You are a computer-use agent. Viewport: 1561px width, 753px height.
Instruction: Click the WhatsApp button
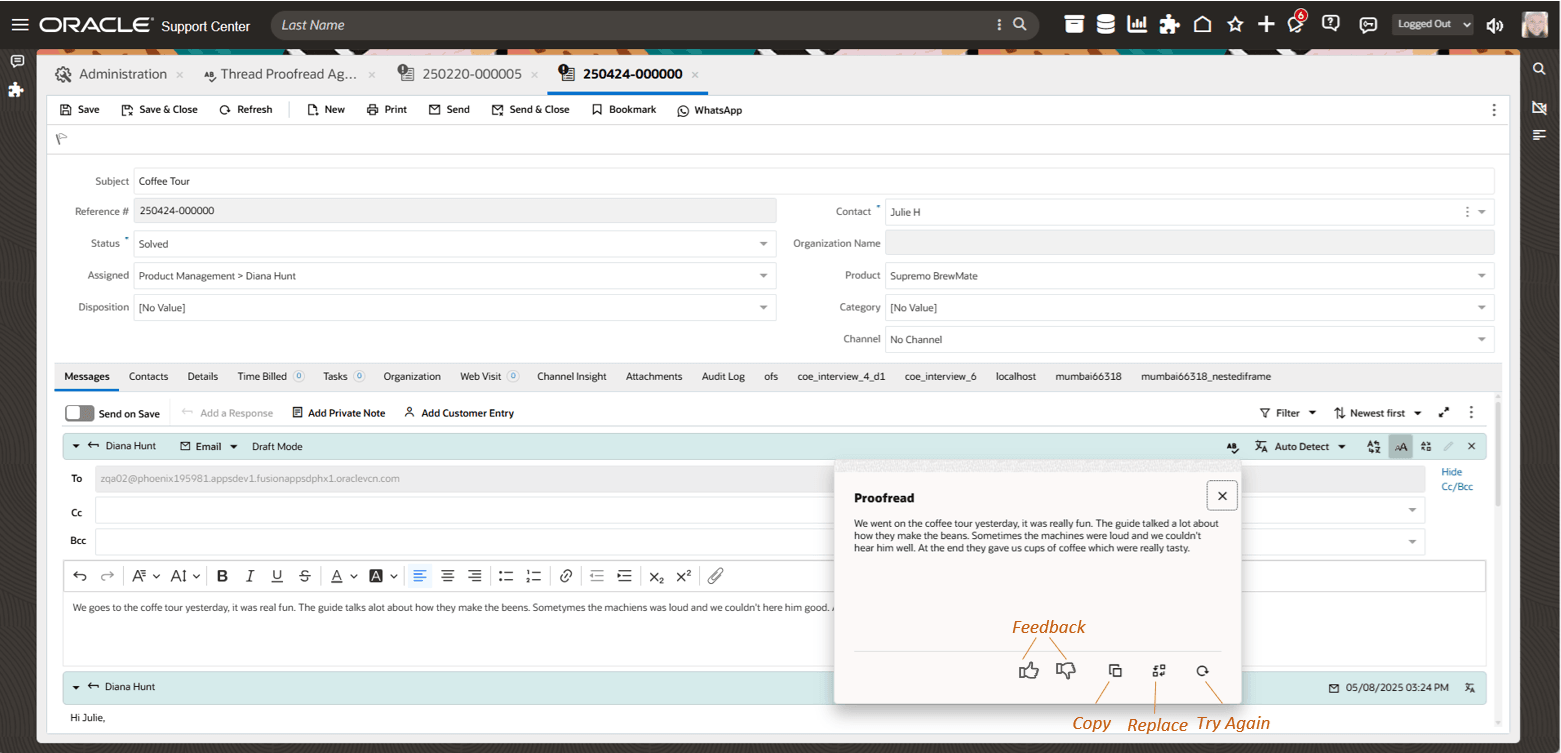click(x=709, y=110)
